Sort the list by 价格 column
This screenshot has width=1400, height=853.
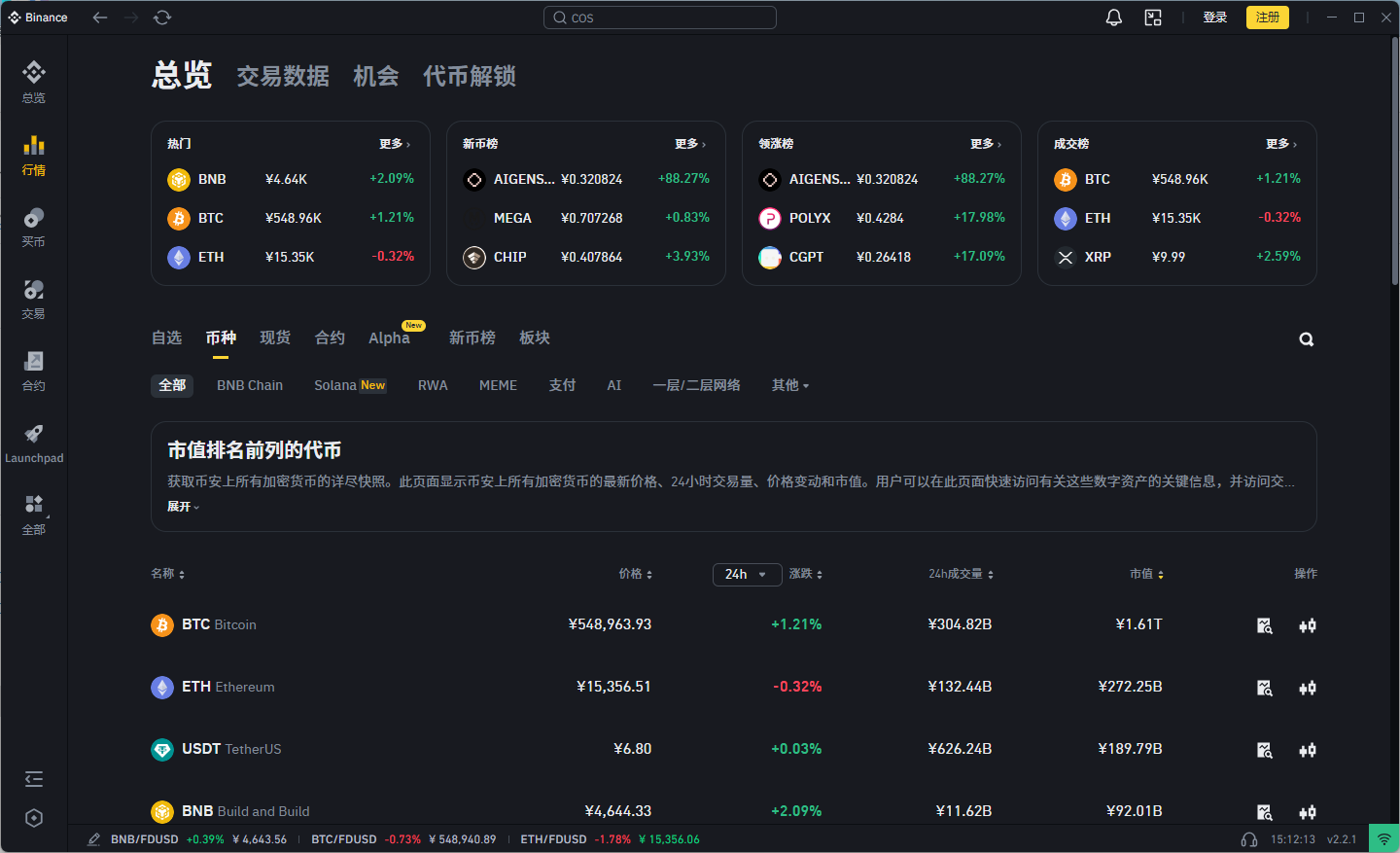[x=636, y=574]
